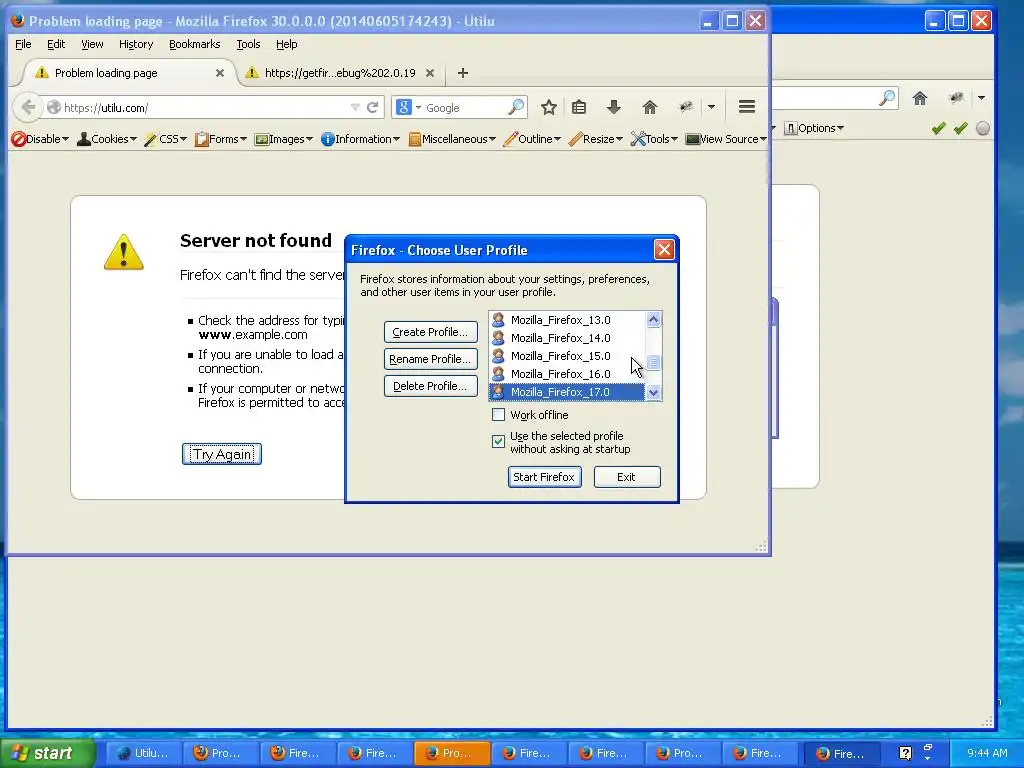Open the Edit menu
This screenshot has height=768, width=1024.
[x=56, y=44]
